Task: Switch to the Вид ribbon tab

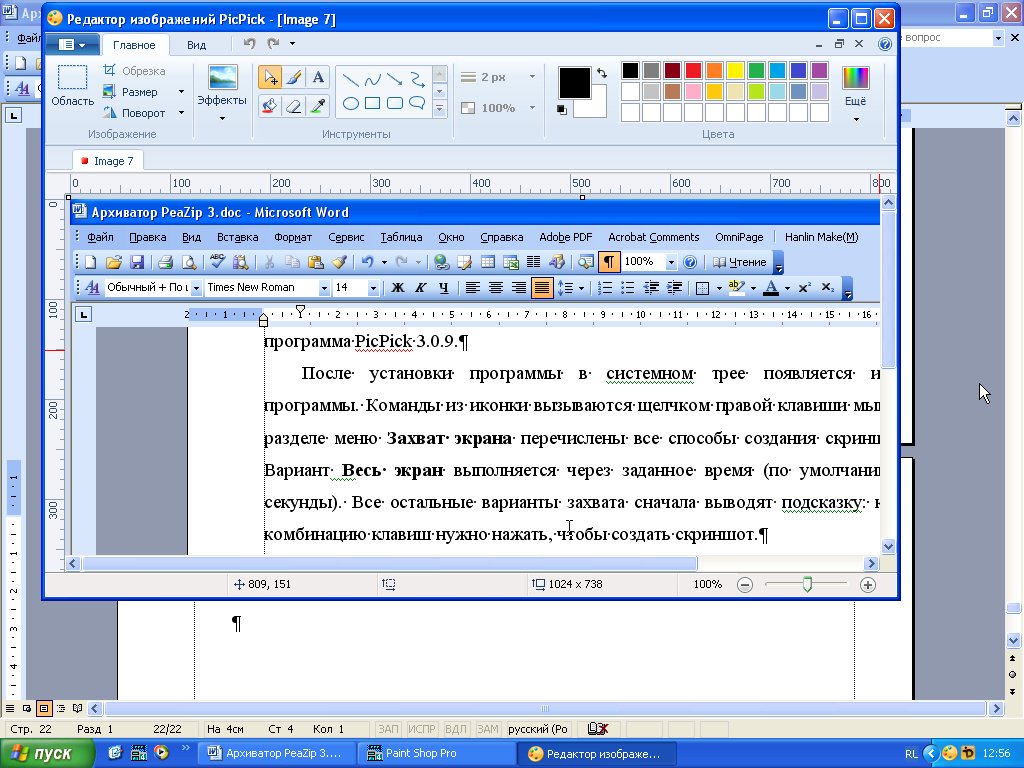Action: pos(197,45)
